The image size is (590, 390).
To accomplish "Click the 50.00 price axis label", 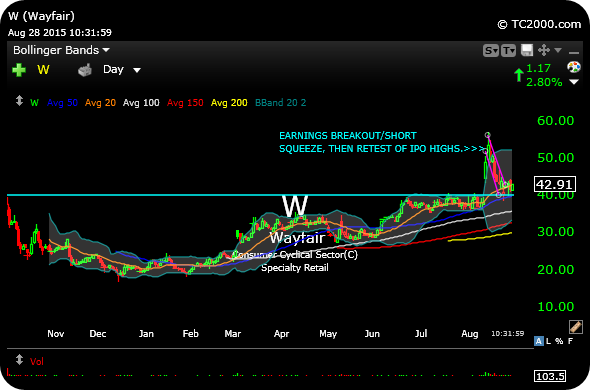I will pos(555,158).
